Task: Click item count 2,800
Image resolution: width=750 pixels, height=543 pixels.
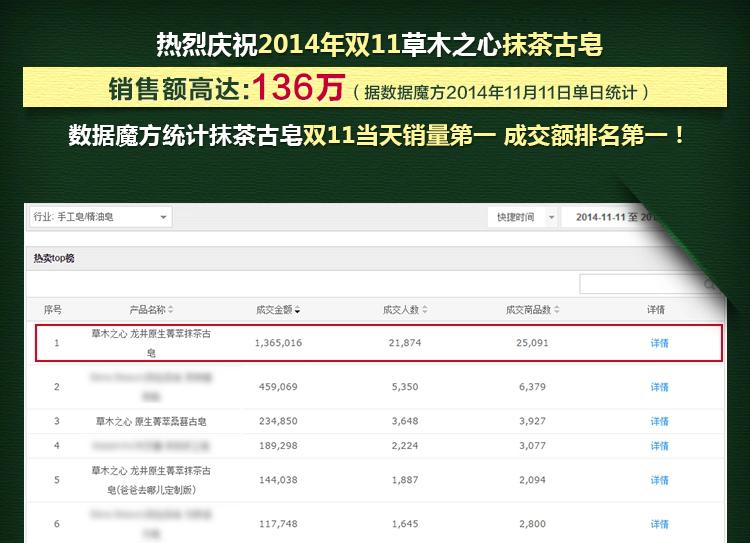Action: click(532, 524)
